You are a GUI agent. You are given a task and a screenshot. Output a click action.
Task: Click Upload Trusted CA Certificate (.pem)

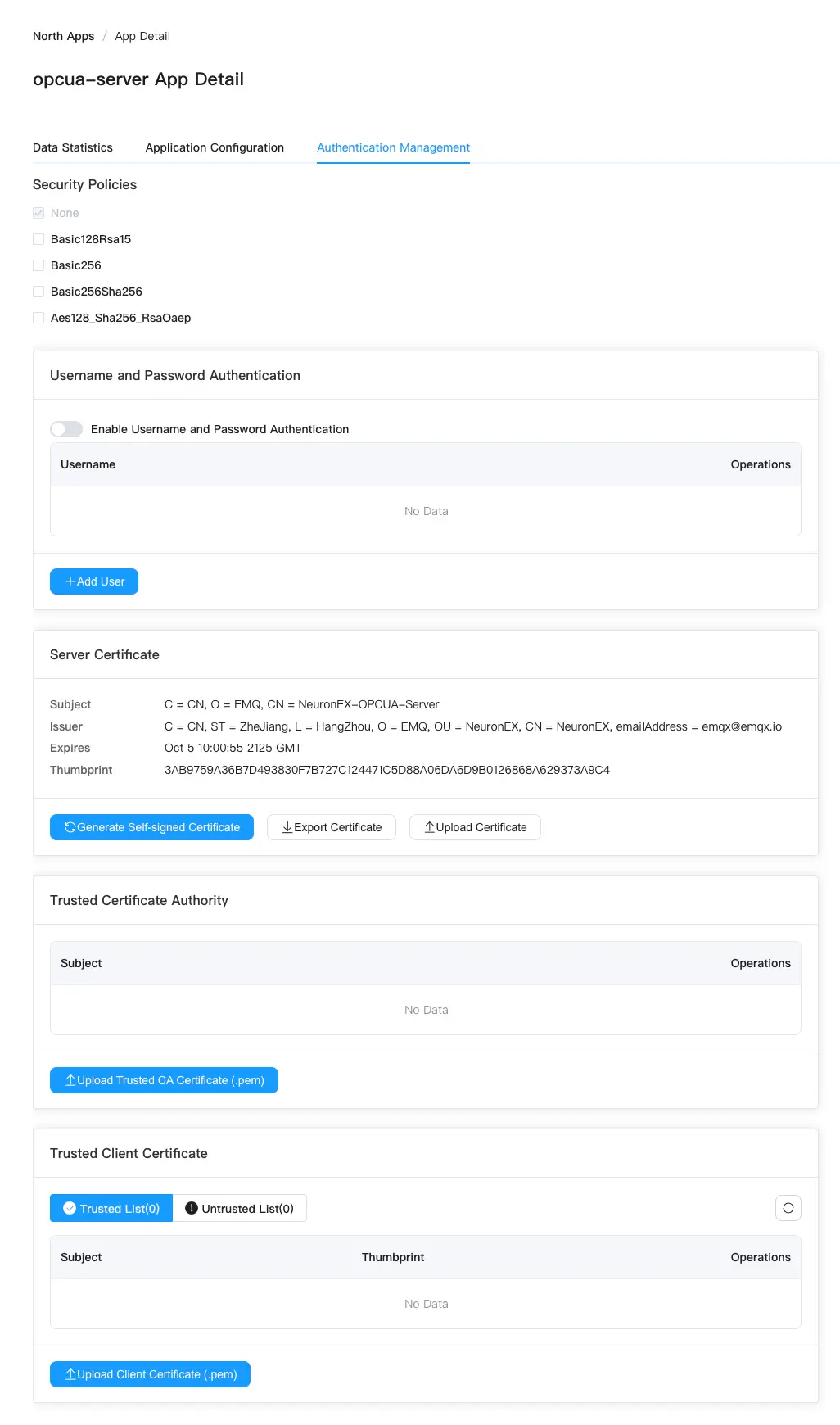click(x=164, y=1080)
